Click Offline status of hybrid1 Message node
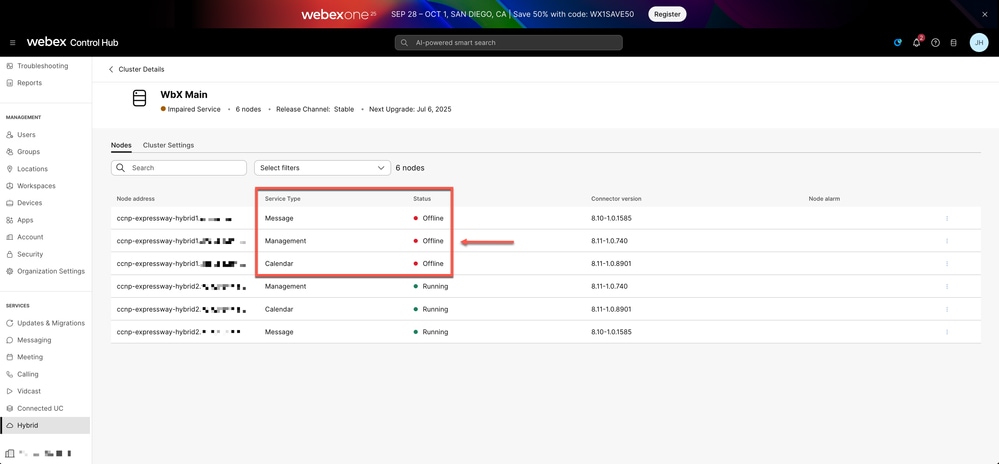Viewport: 999px width, 464px height. (x=429, y=218)
